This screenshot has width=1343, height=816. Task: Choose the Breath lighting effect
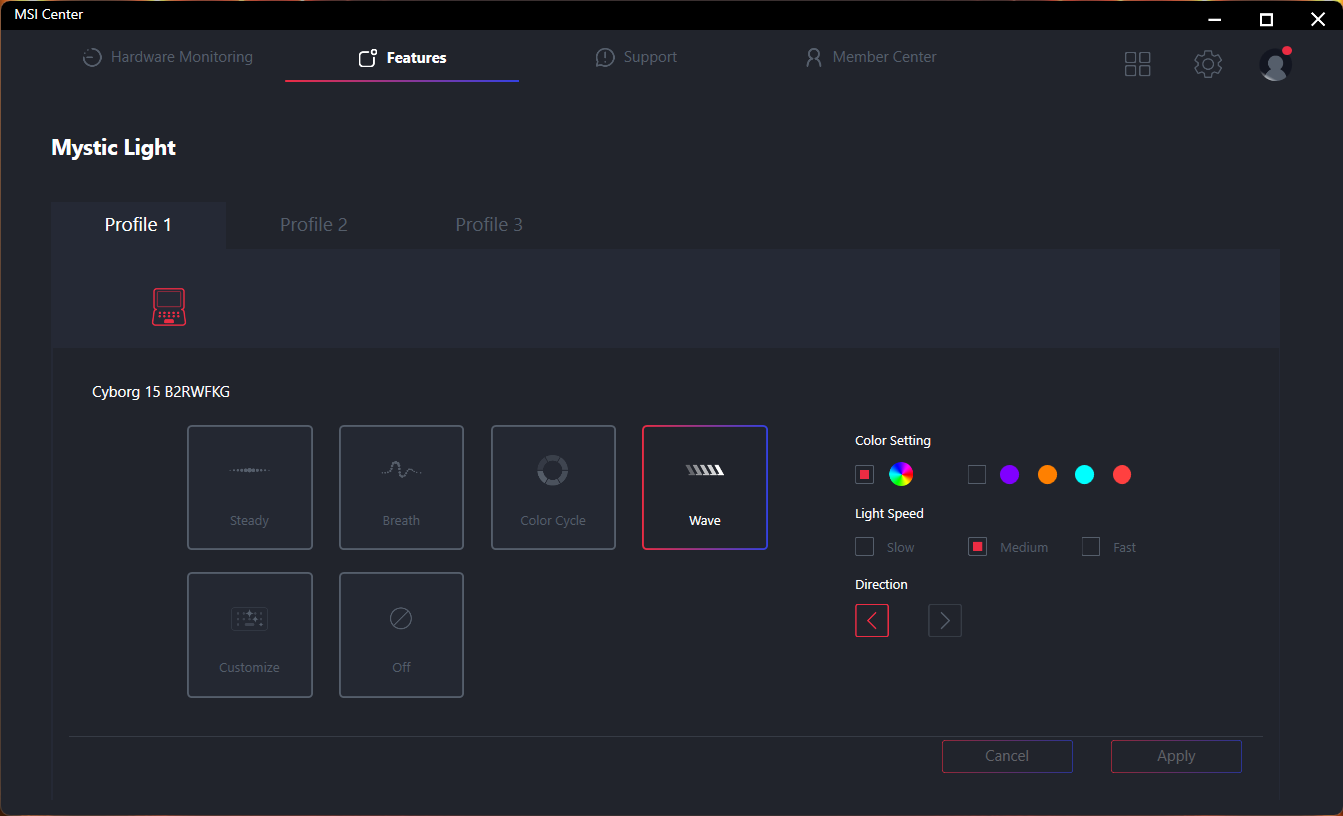tap(401, 487)
